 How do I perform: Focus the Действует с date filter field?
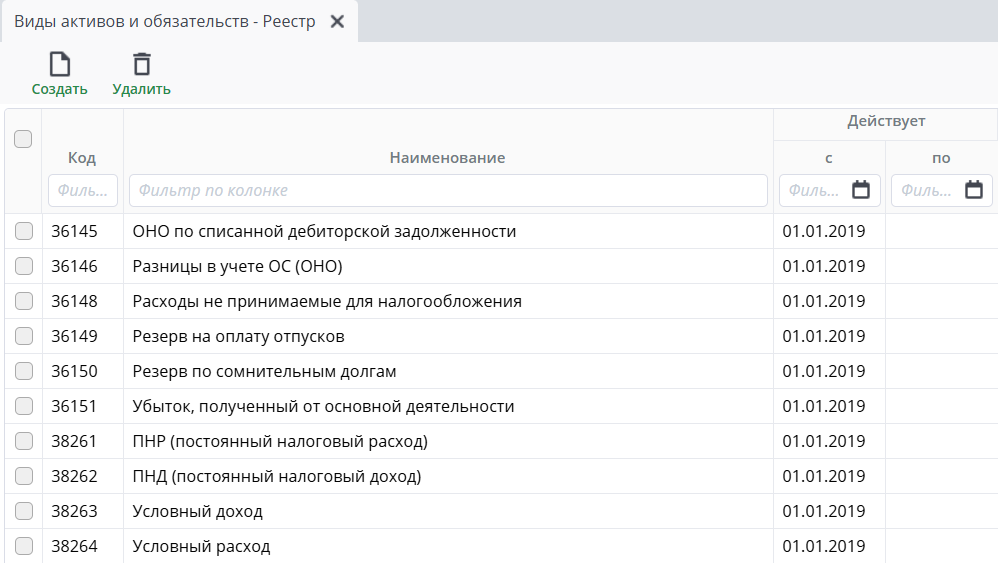coord(814,190)
